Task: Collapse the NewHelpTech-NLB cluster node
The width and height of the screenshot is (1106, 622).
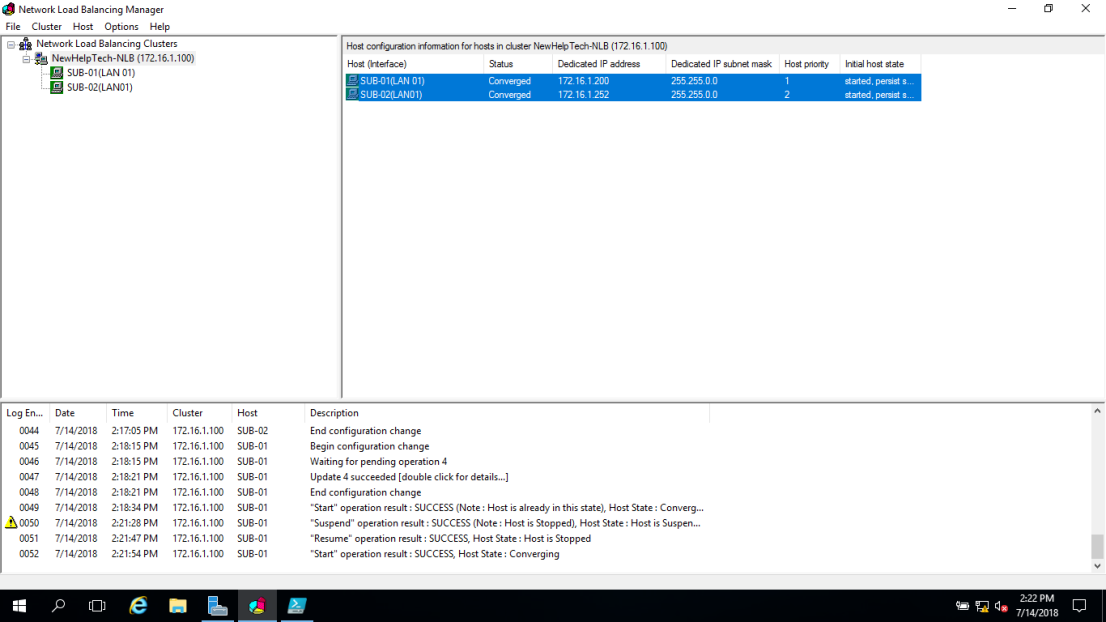Action: [26, 59]
